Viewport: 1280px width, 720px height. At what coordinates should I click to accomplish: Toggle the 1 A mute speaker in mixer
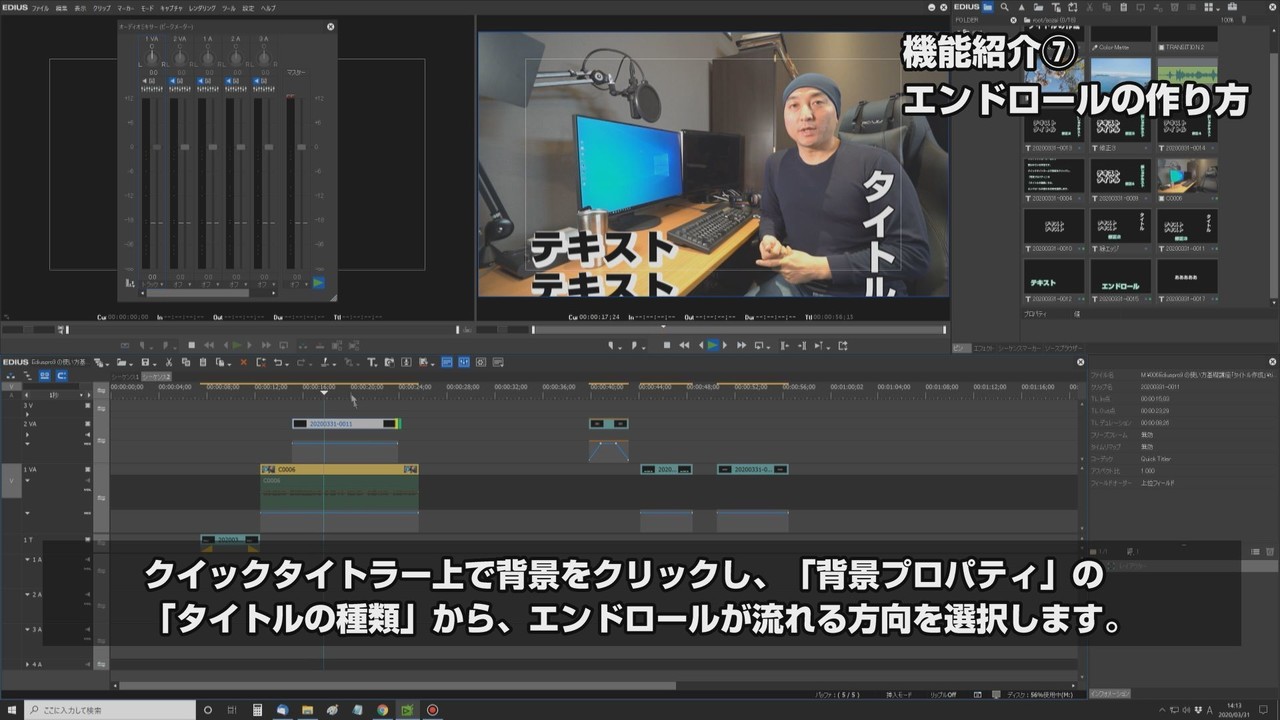202,80
